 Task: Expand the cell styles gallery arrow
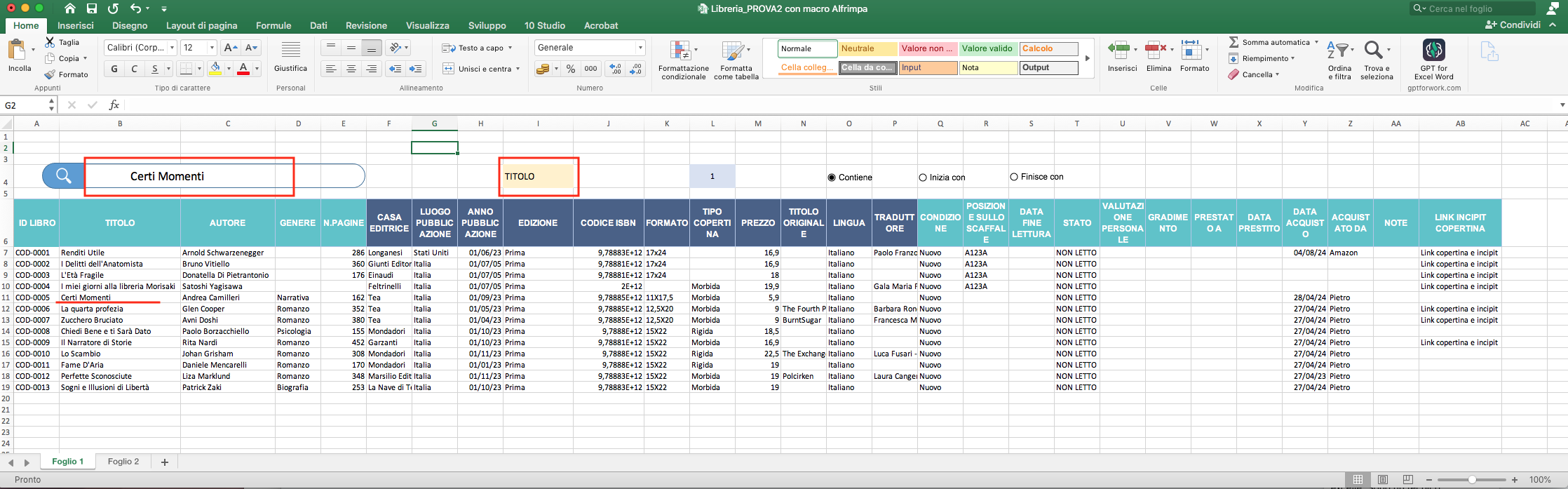1088,58
